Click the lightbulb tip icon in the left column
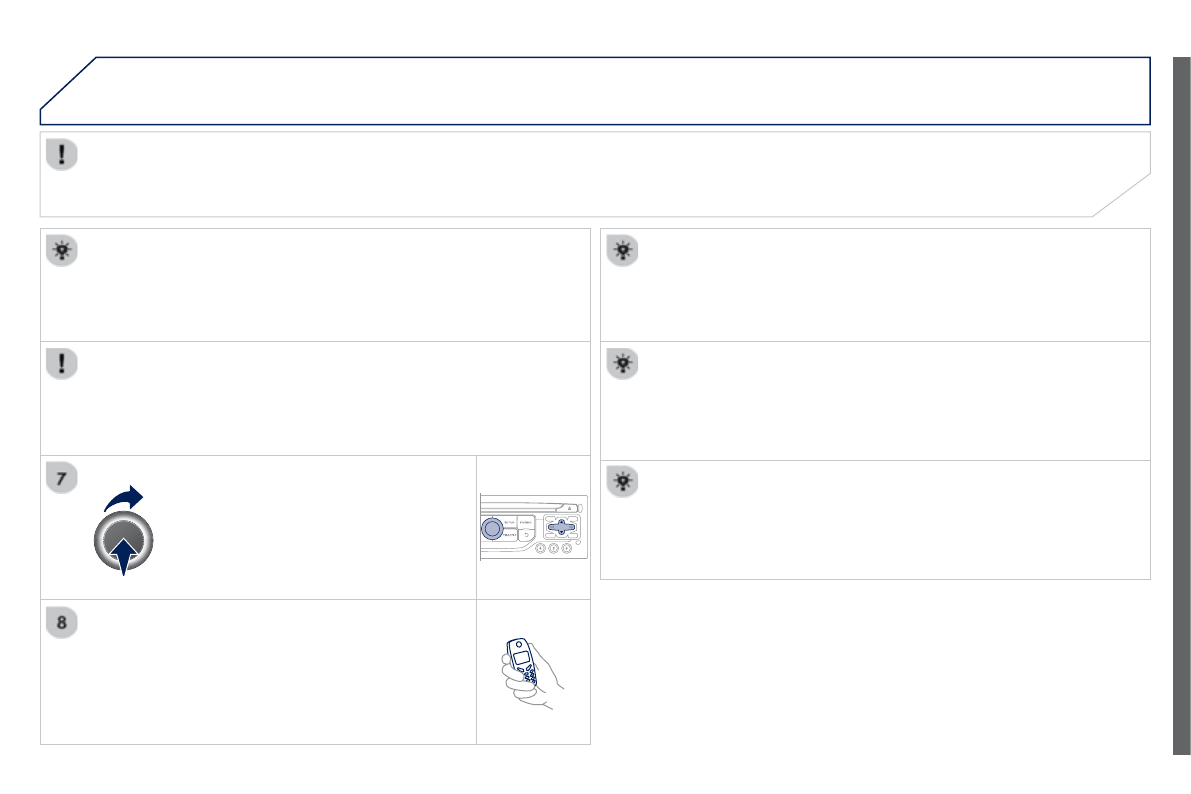Screen dimensions: 1191x794 61,251
